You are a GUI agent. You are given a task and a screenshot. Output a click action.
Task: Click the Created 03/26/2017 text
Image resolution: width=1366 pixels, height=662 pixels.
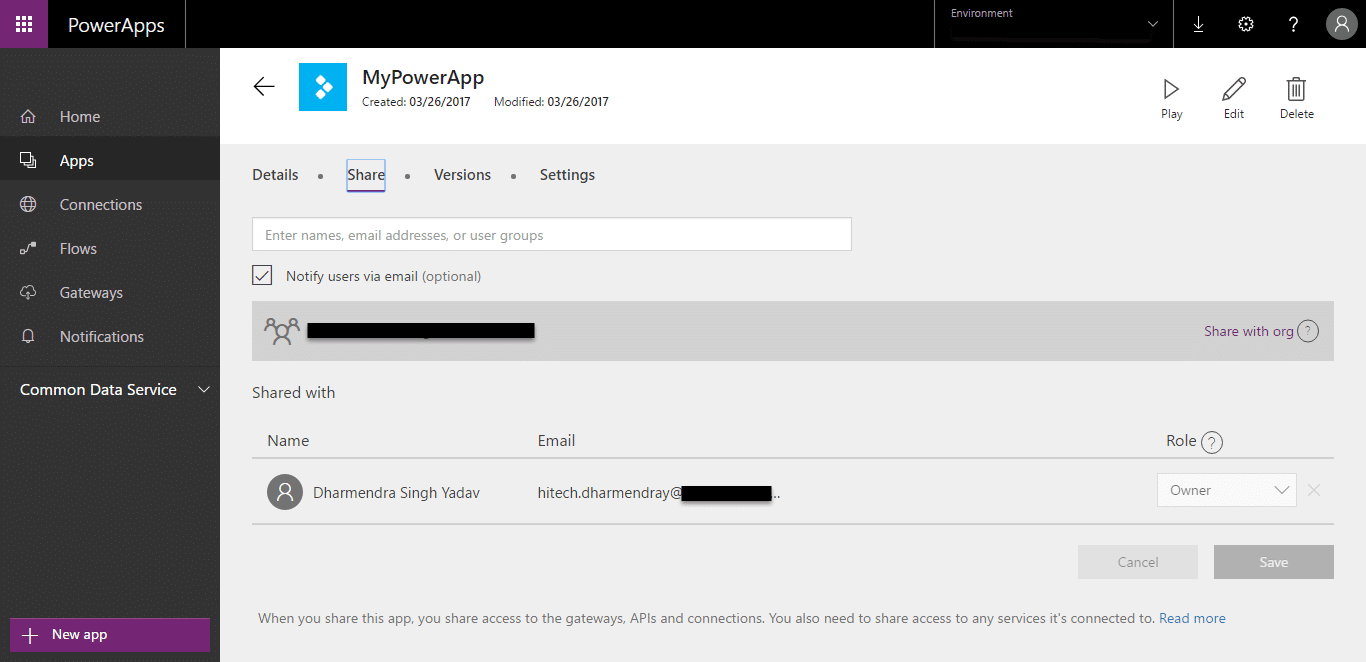click(416, 102)
